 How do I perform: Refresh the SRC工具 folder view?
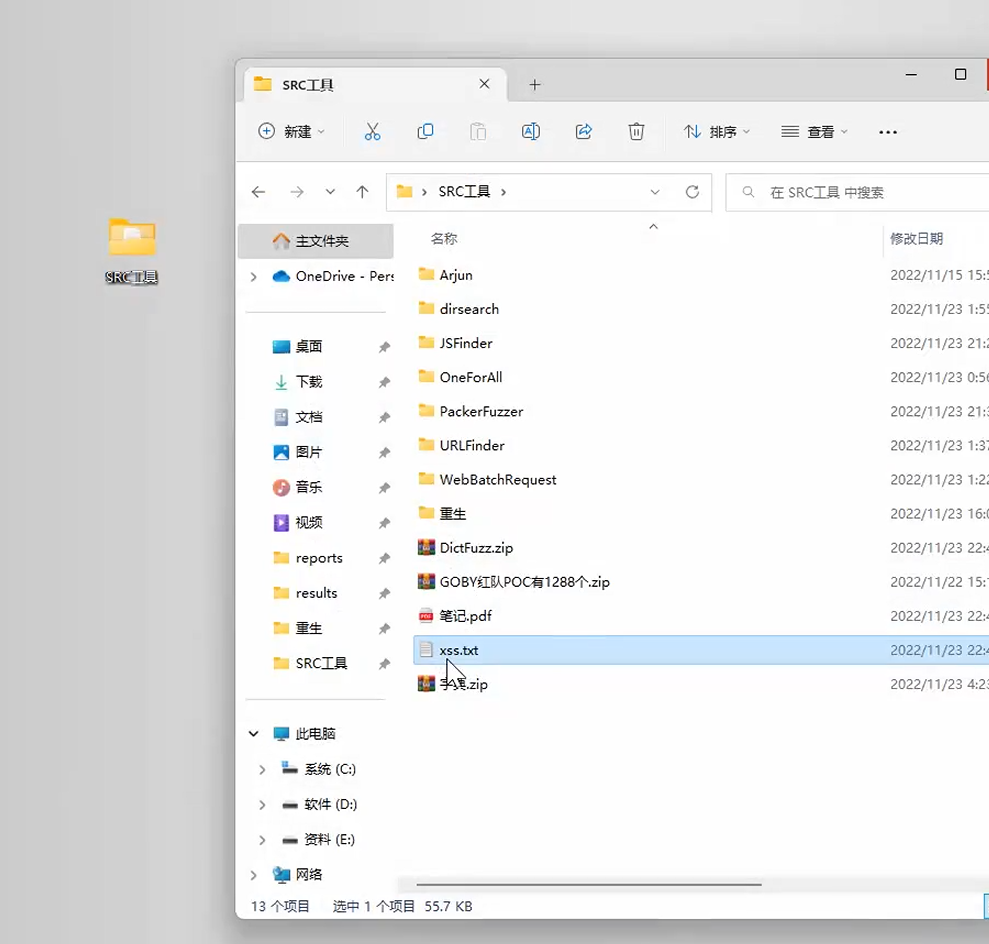692,192
